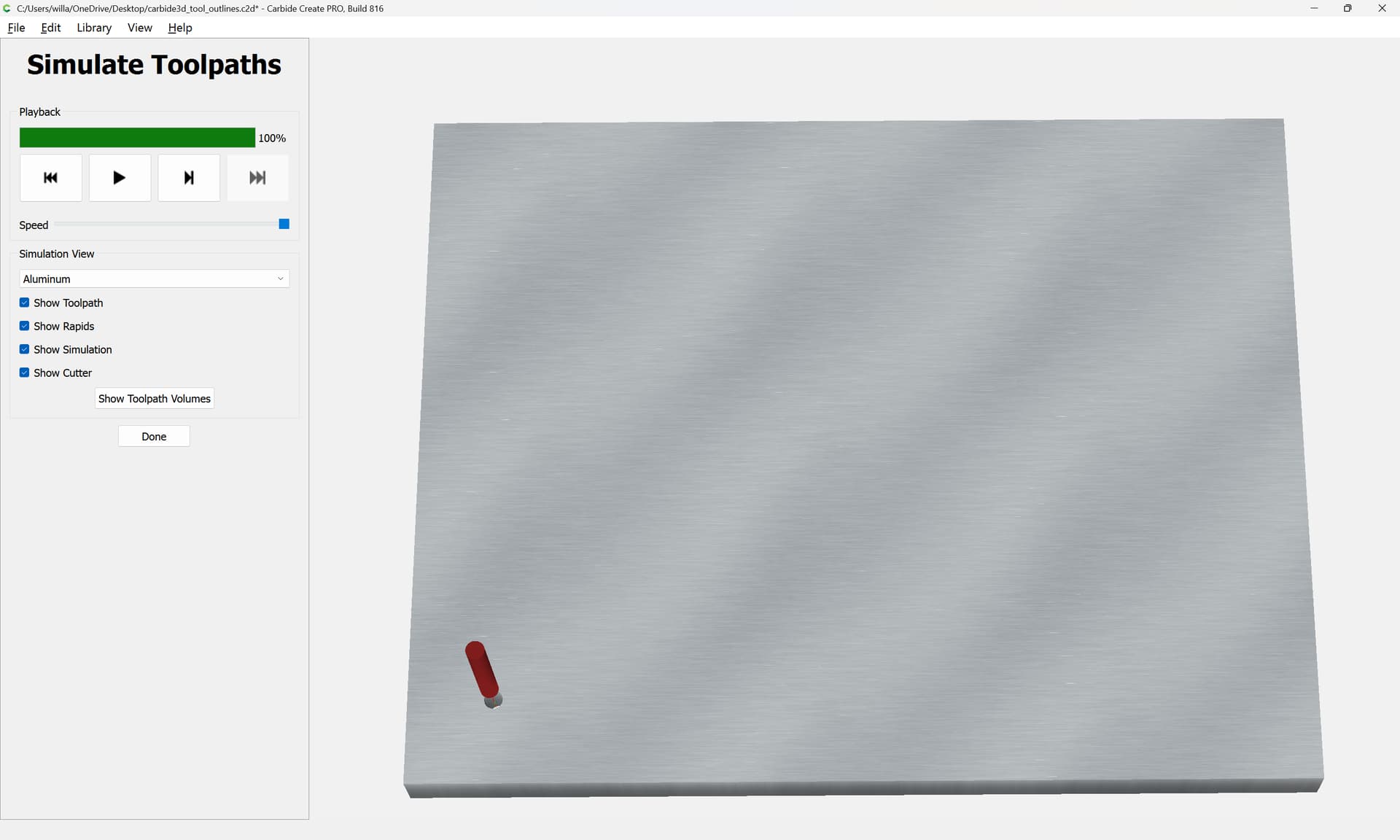Step forward one move in simulation
This screenshot has height=840, width=1400.
tap(189, 178)
